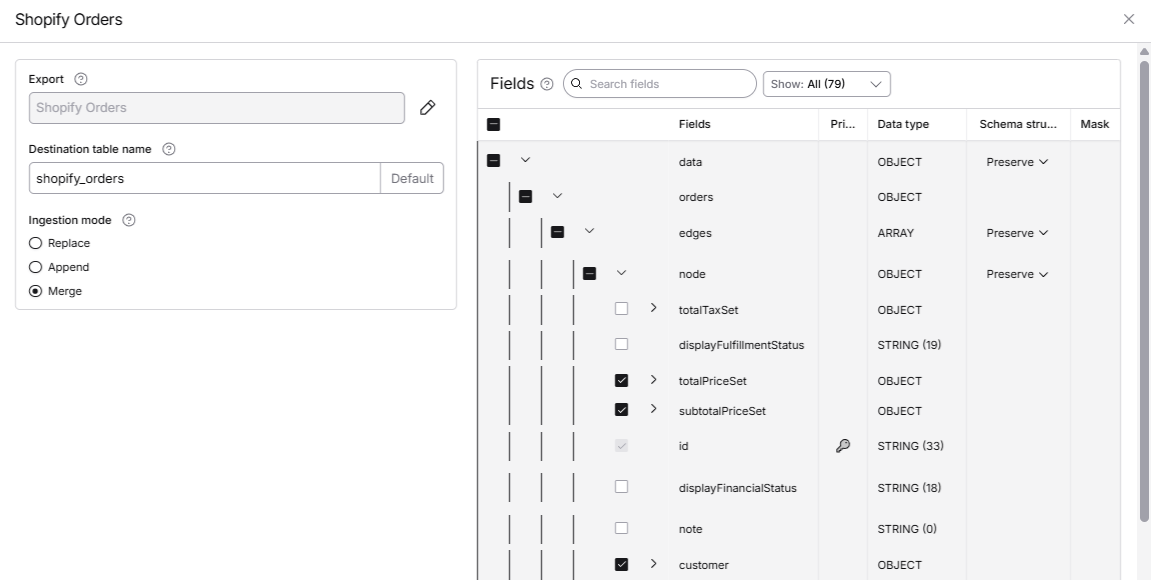The width and height of the screenshot is (1151, 580).
Task: Collapse the data tree node
Action: (x=525, y=159)
